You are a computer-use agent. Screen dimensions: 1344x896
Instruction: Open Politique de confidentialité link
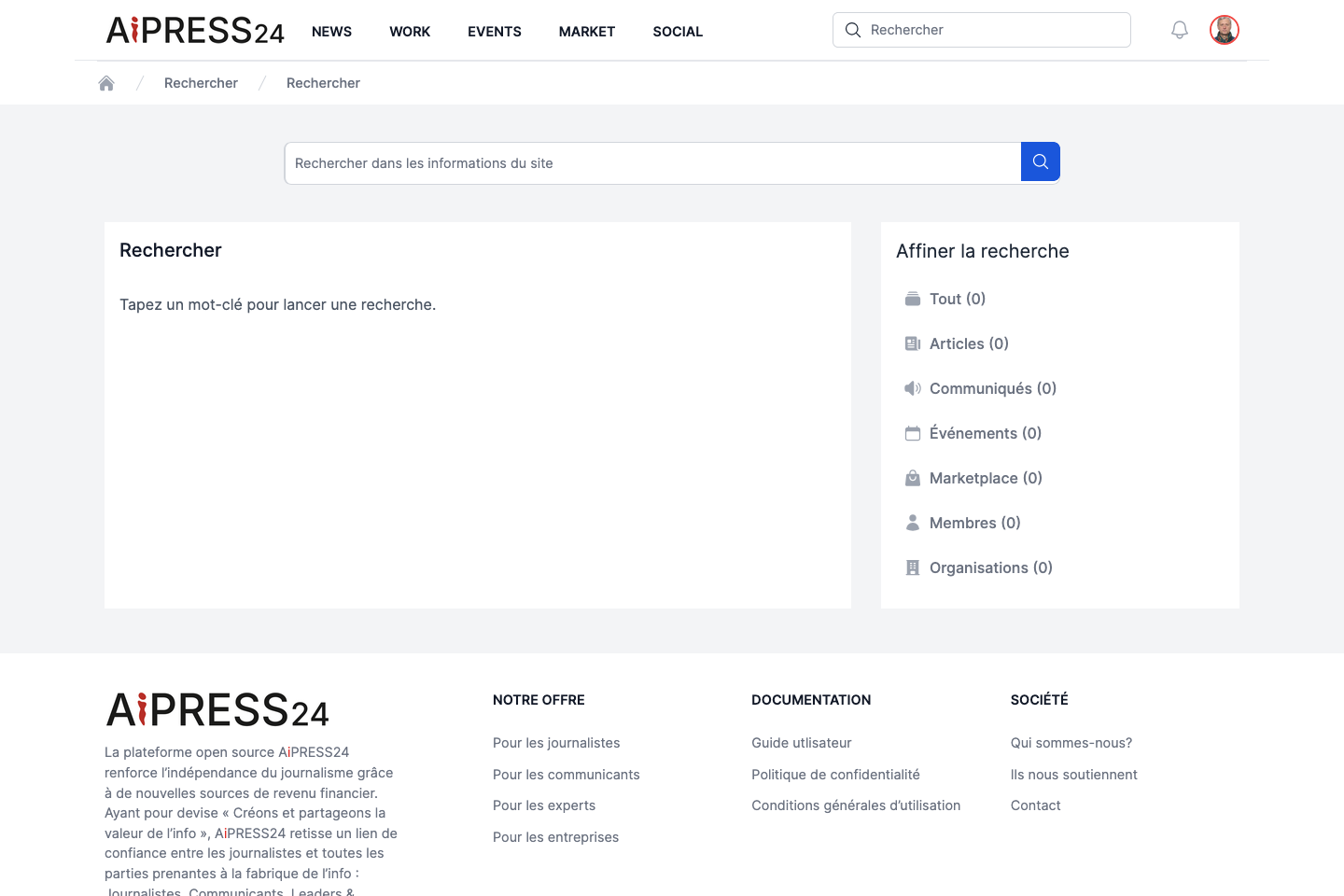835,775
